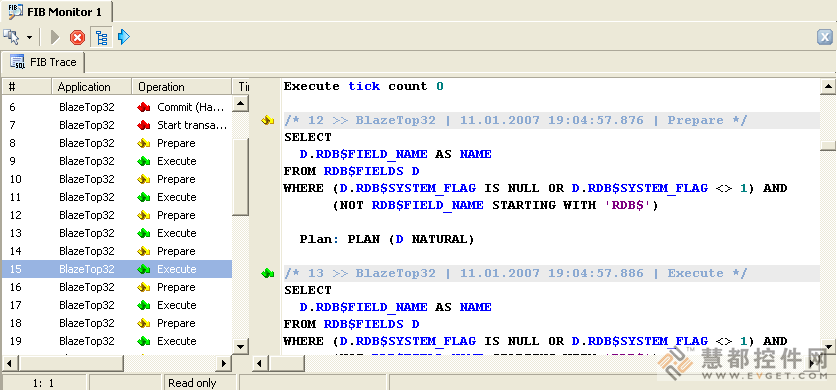
Task: Click green Execute icon in row 9
Action: (144, 161)
